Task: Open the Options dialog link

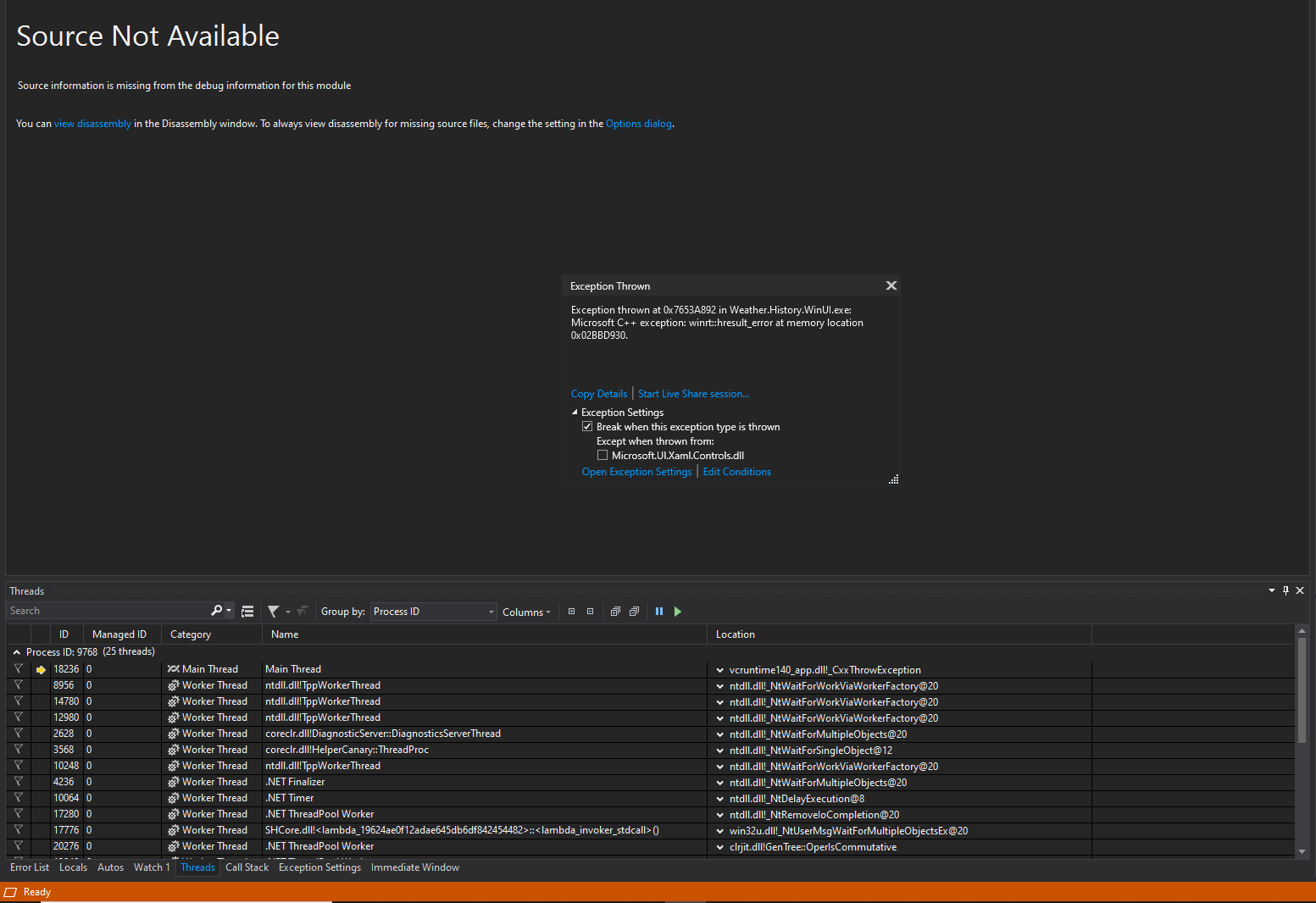Action: click(639, 124)
